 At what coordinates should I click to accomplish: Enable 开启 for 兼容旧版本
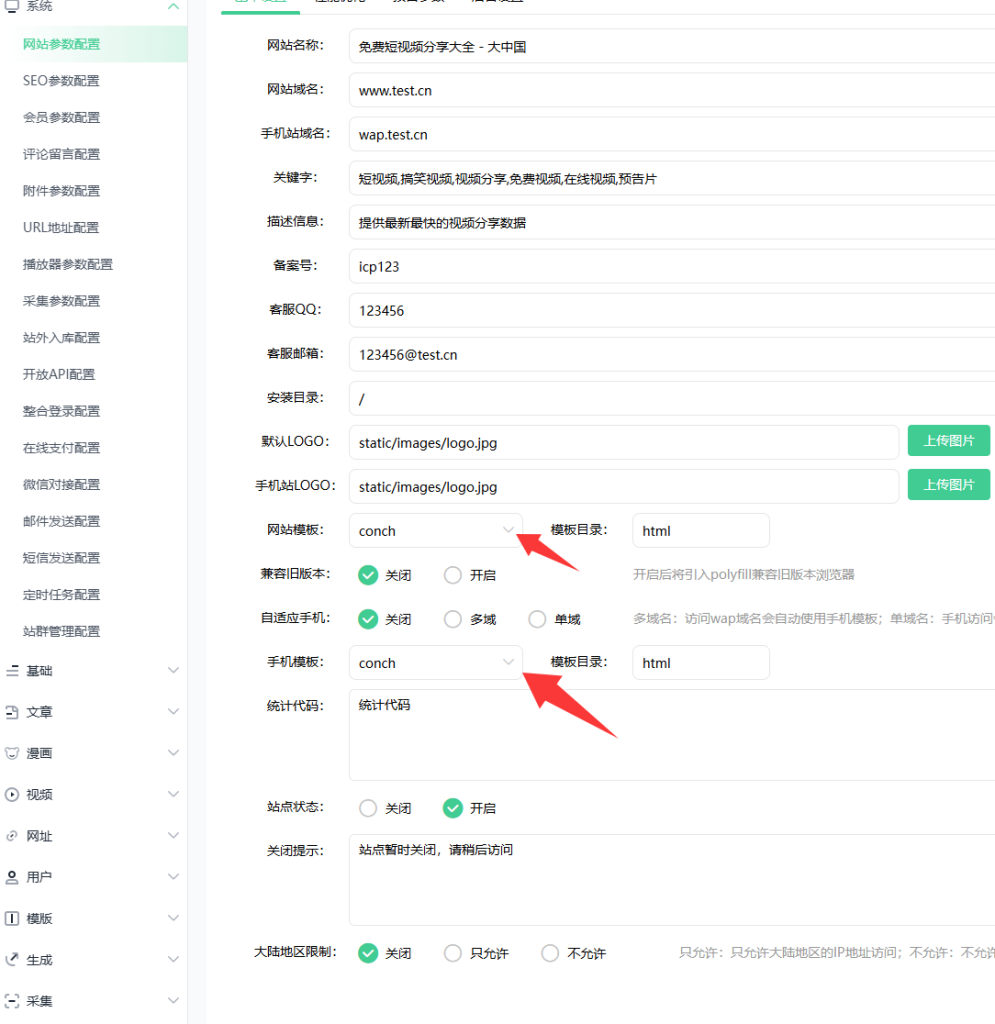tap(451, 575)
